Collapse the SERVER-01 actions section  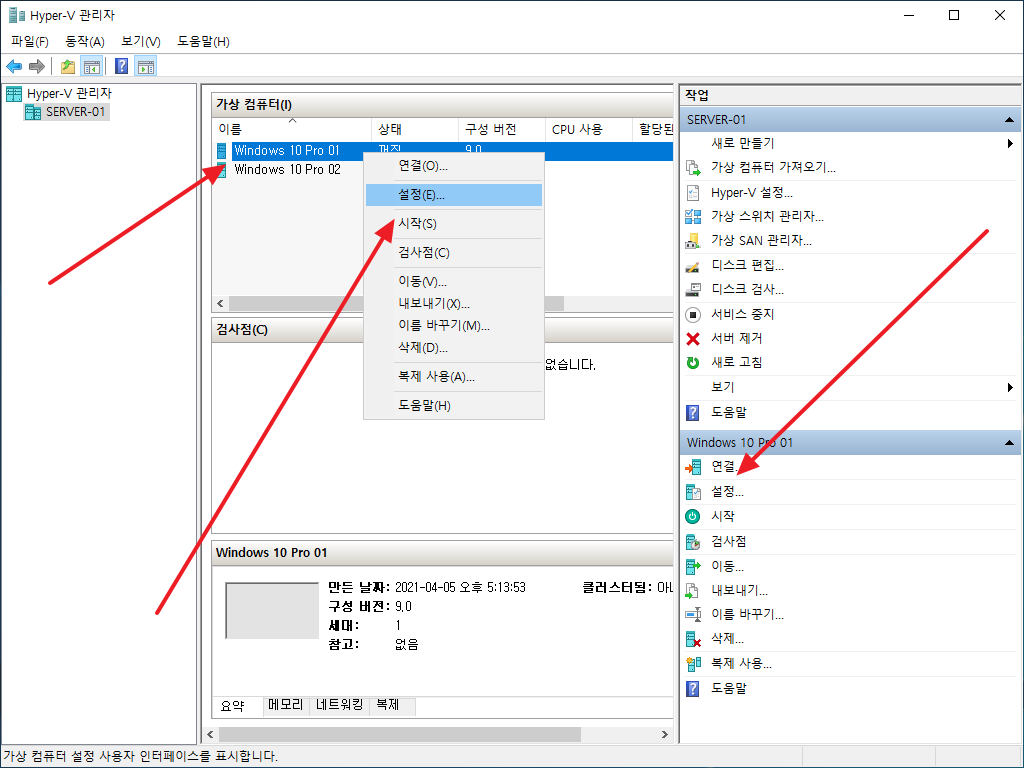1009,120
